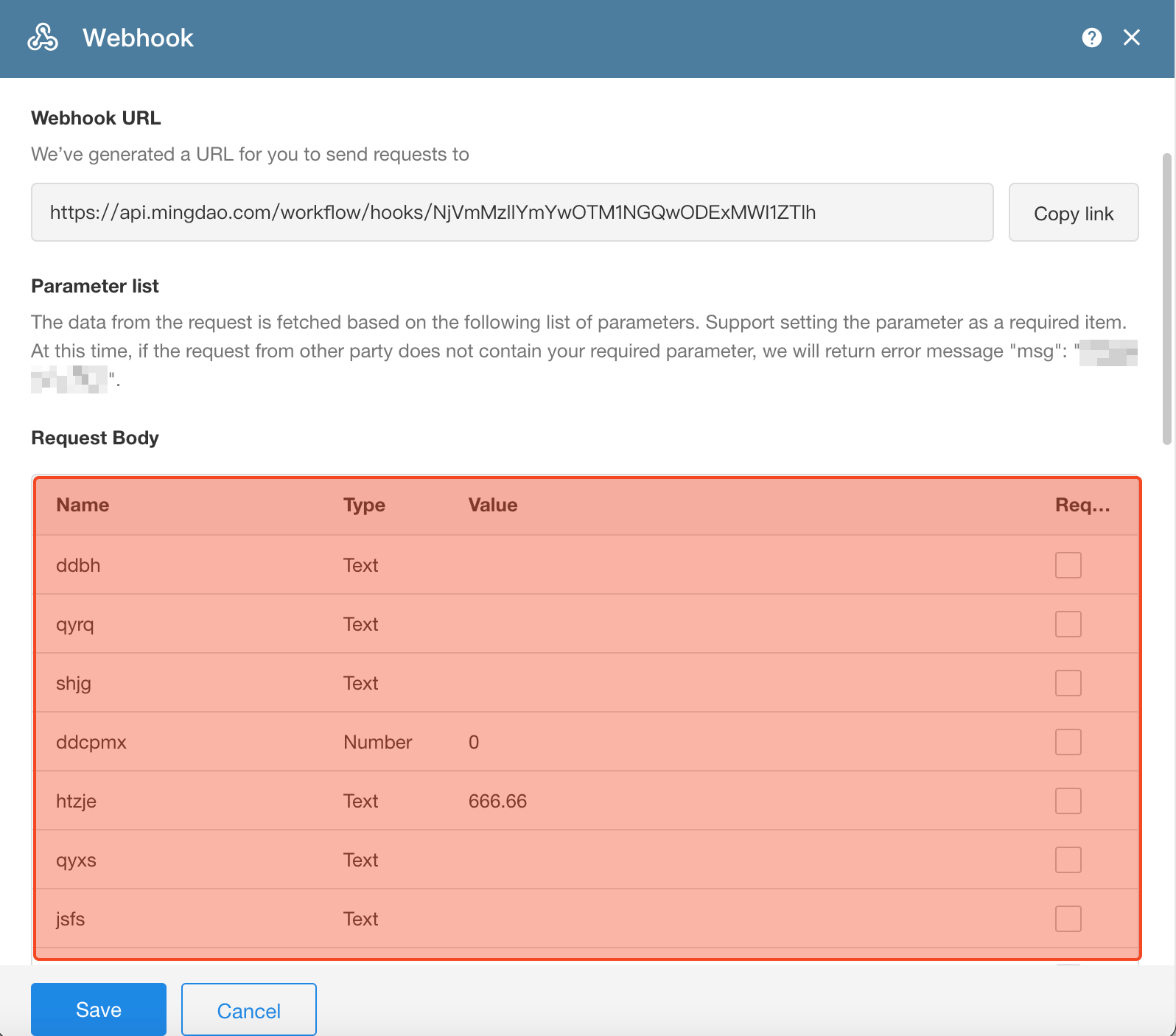Click the Copy link button
1176x1036 pixels.
tap(1073, 213)
